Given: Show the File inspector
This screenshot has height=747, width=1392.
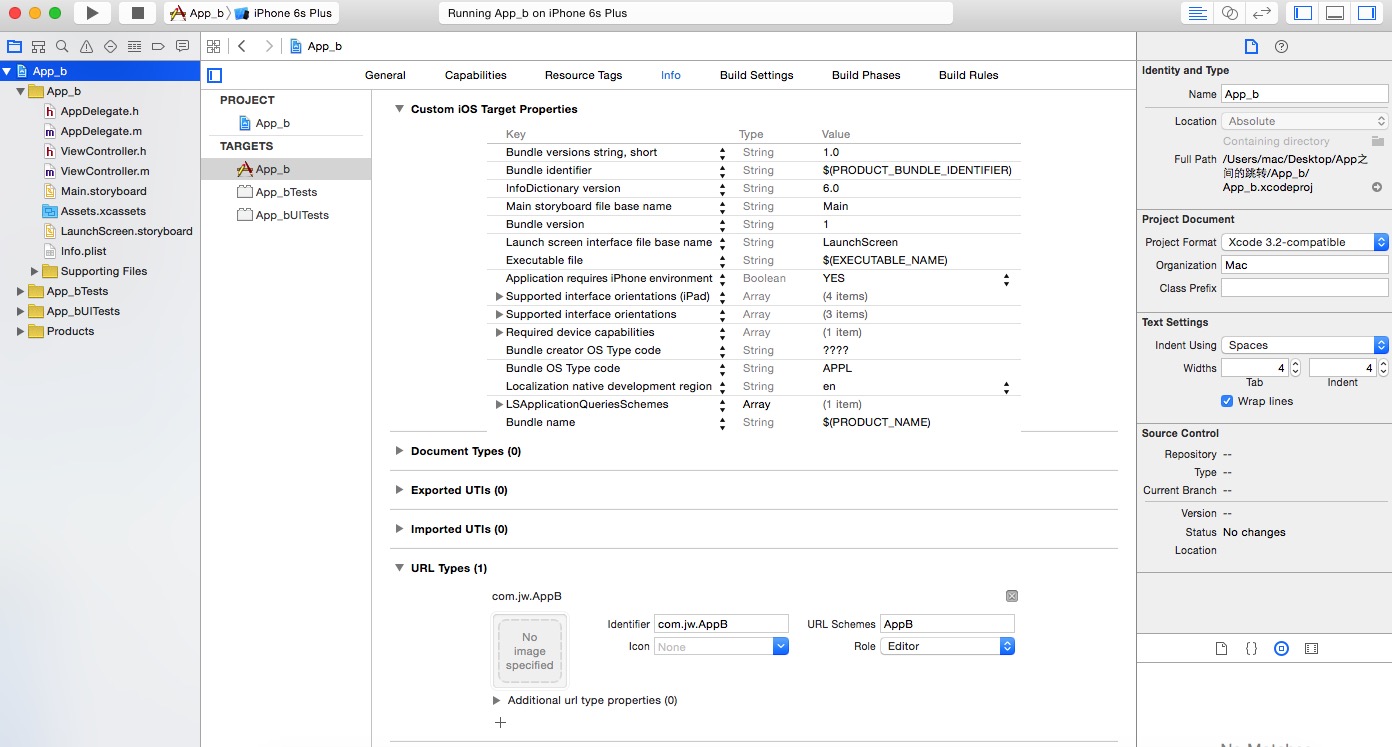Looking at the screenshot, I should click(1250, 46).
